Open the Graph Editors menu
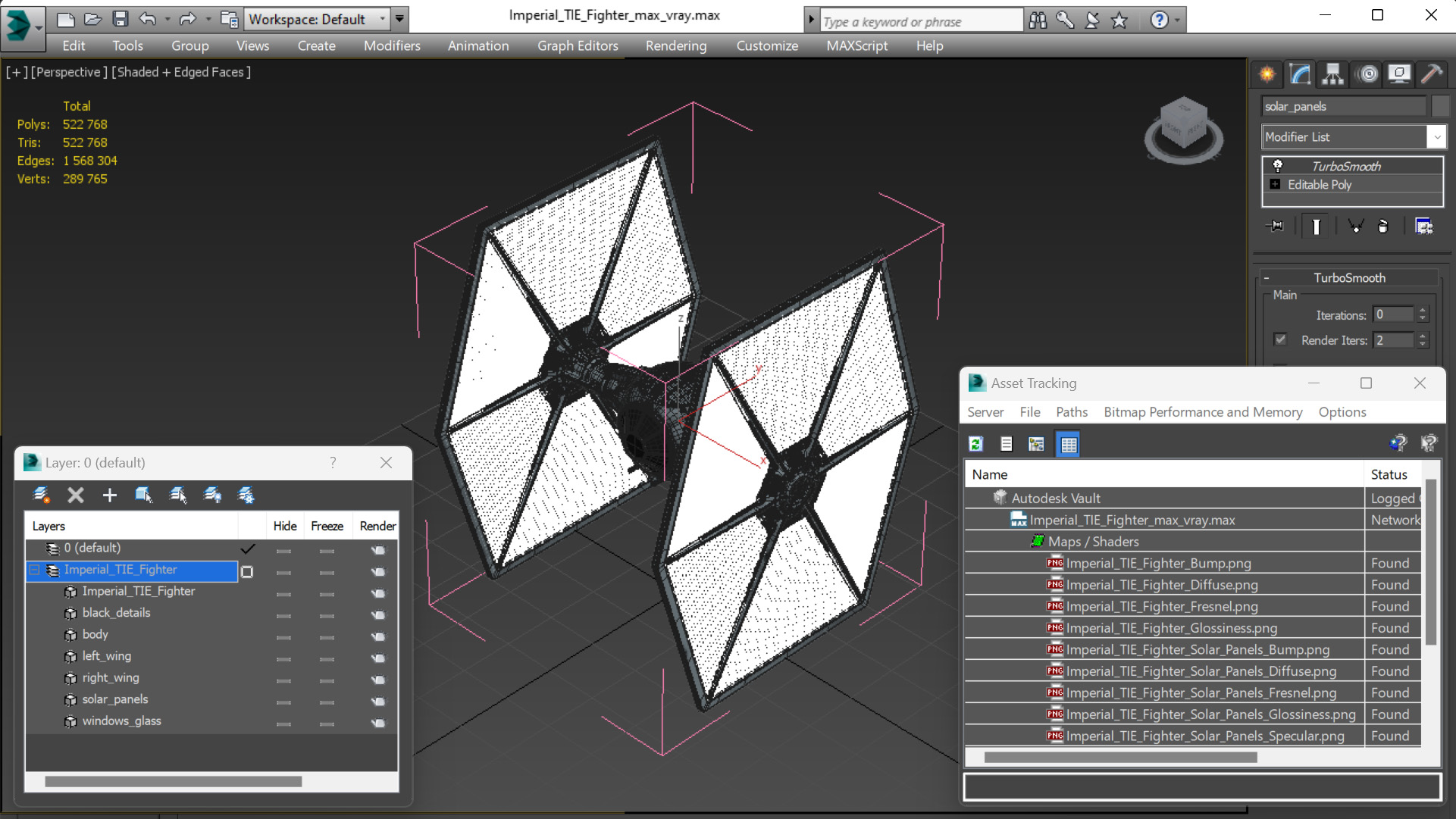Image resolution: width=1456 pixels, height=819 pixels. click(578, 45)
